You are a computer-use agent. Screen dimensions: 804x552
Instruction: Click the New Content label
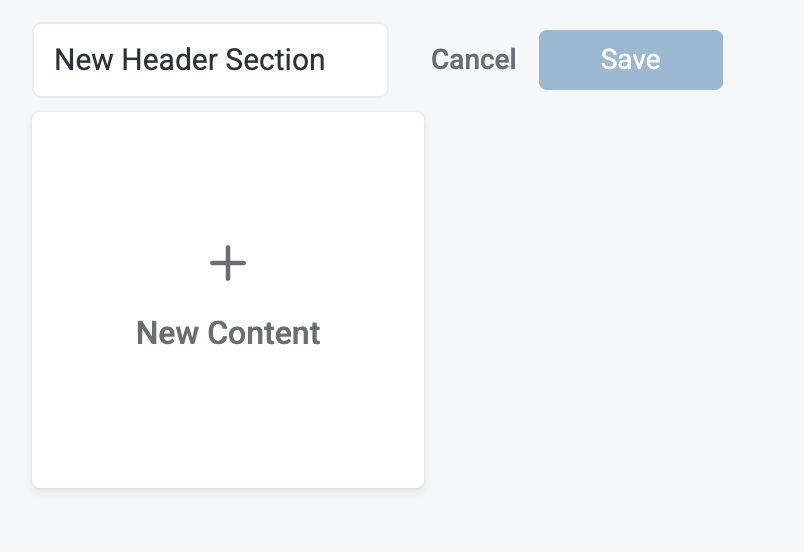coord(228,333)
